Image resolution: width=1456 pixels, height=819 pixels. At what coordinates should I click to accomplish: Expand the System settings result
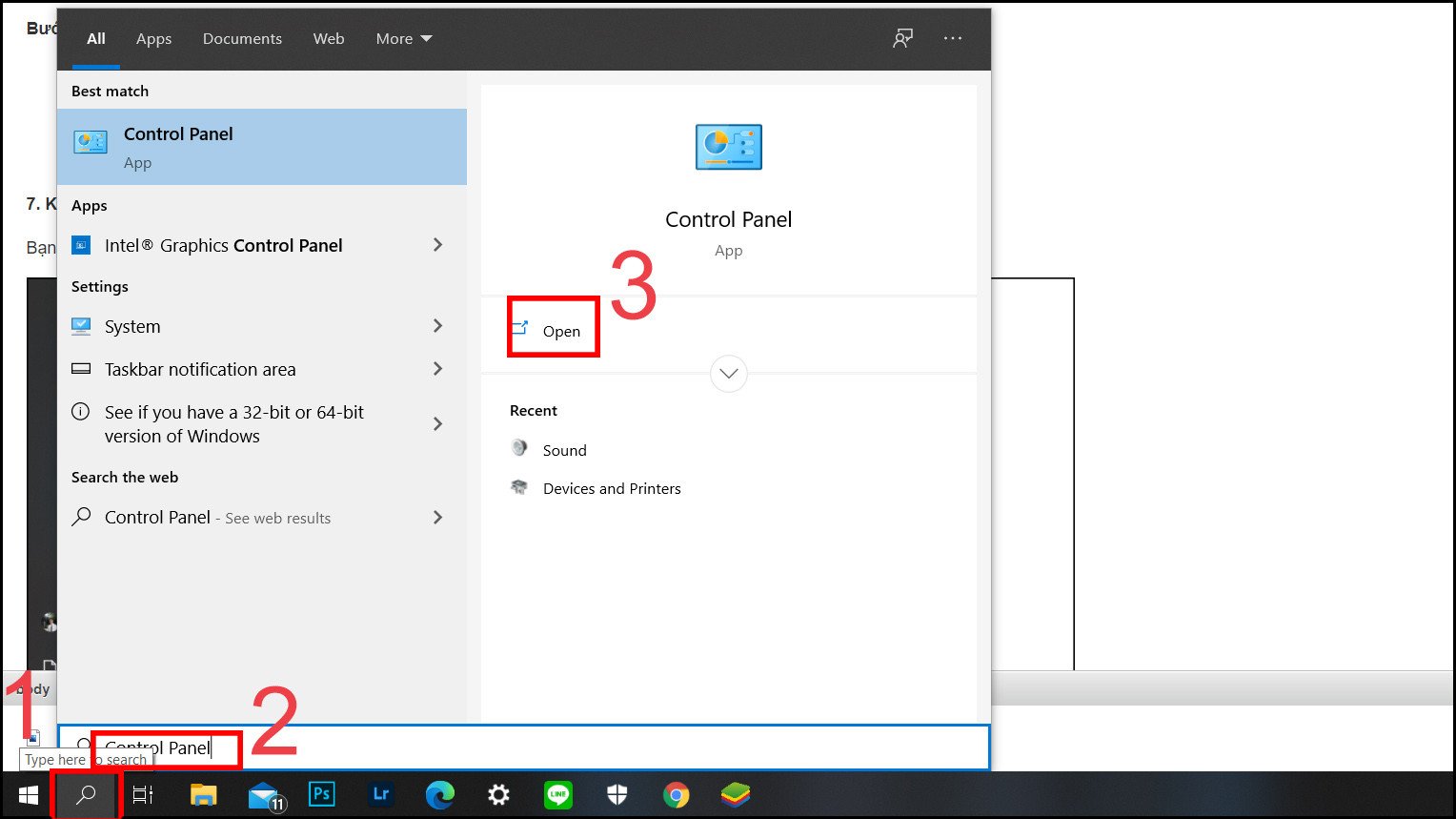[437, 326]
